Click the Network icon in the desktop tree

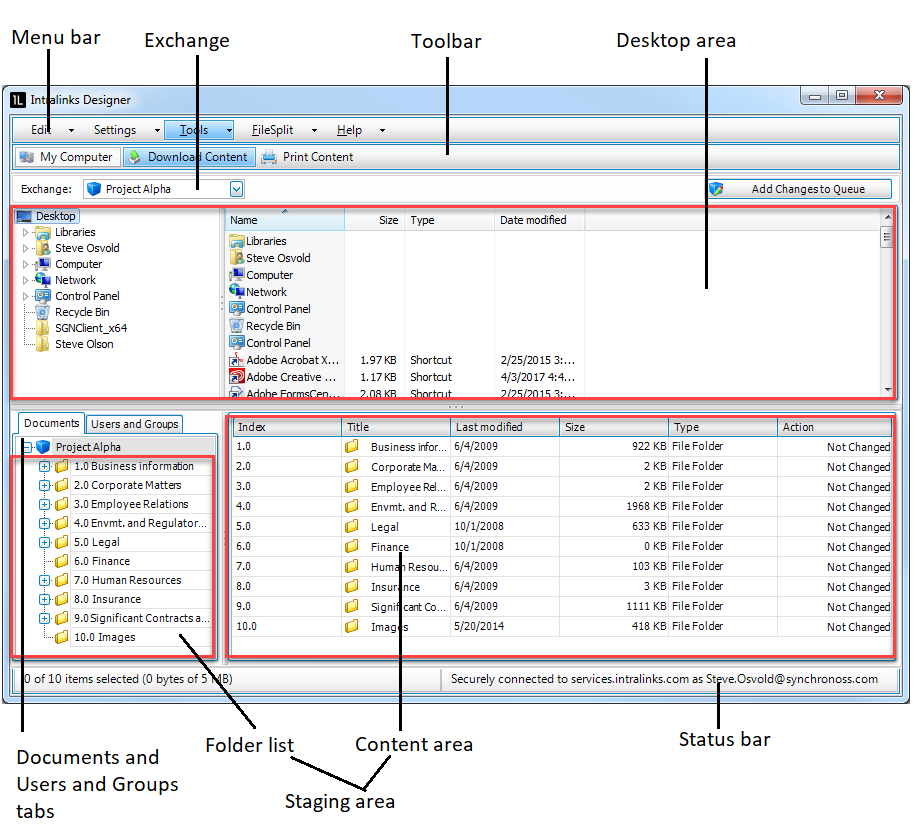tap(43, 280)
